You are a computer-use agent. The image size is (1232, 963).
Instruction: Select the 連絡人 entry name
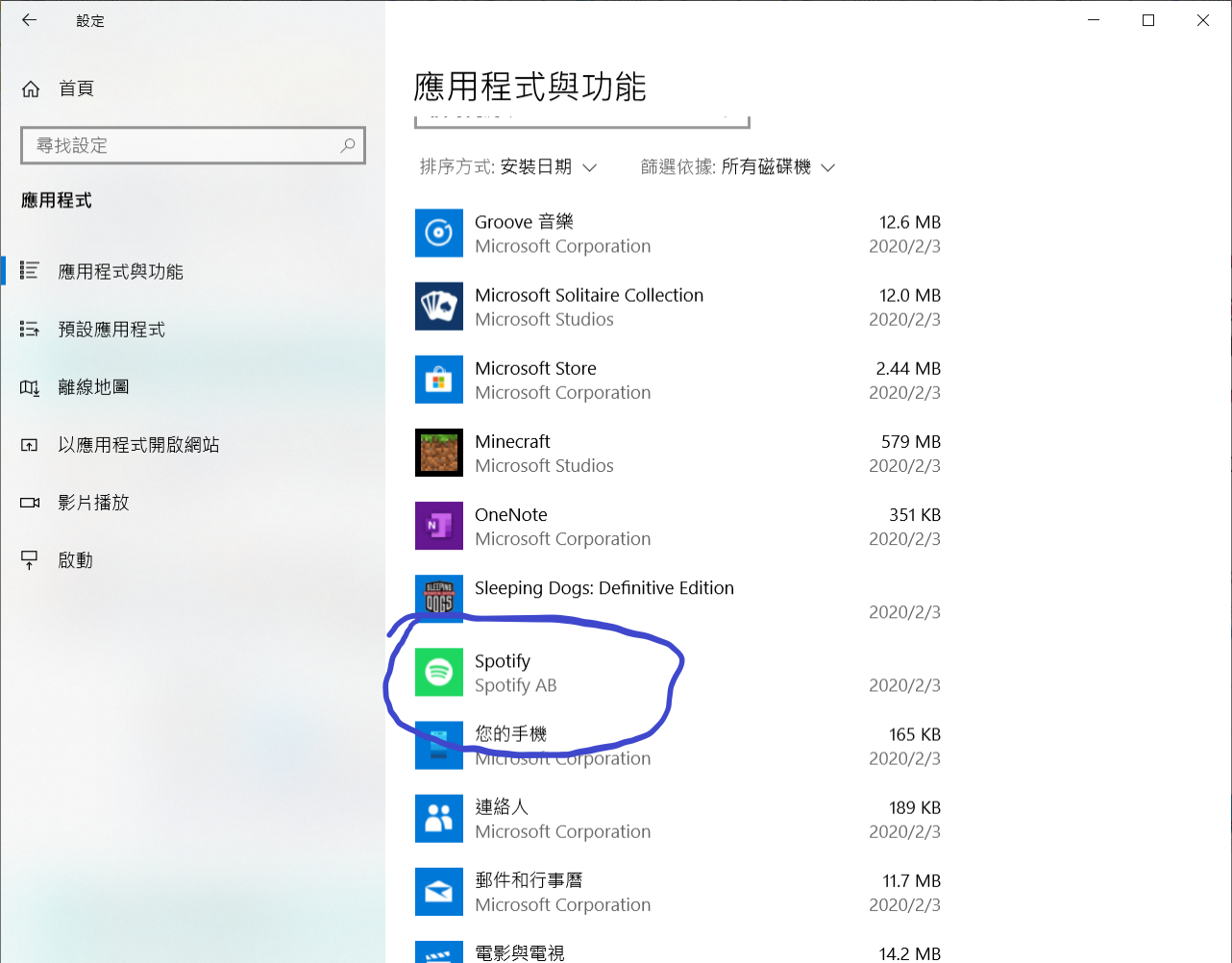pos(502,807)
